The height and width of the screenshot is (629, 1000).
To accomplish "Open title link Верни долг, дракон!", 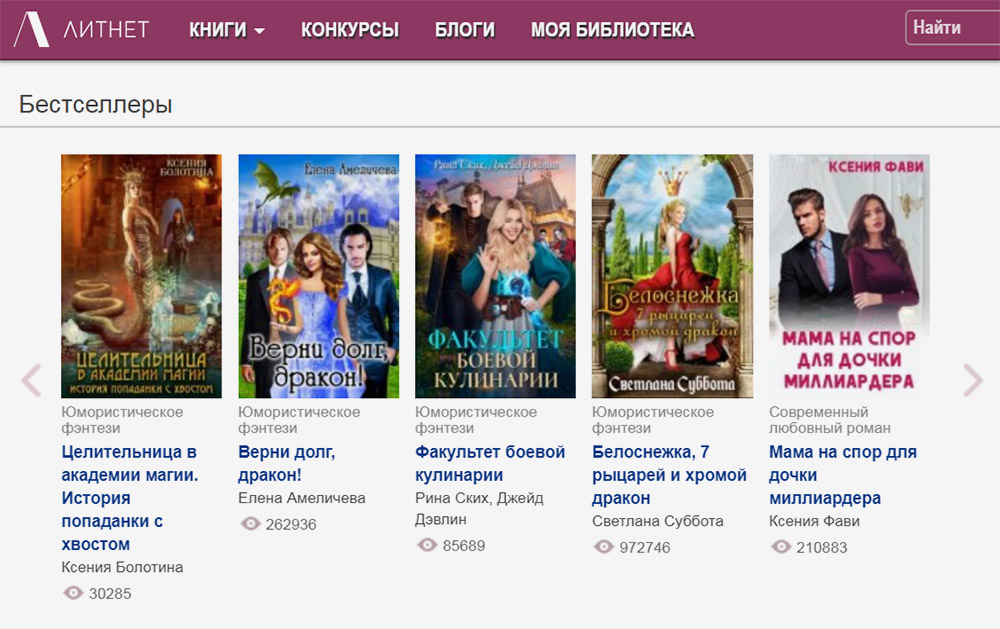I will tap(286, 463).
